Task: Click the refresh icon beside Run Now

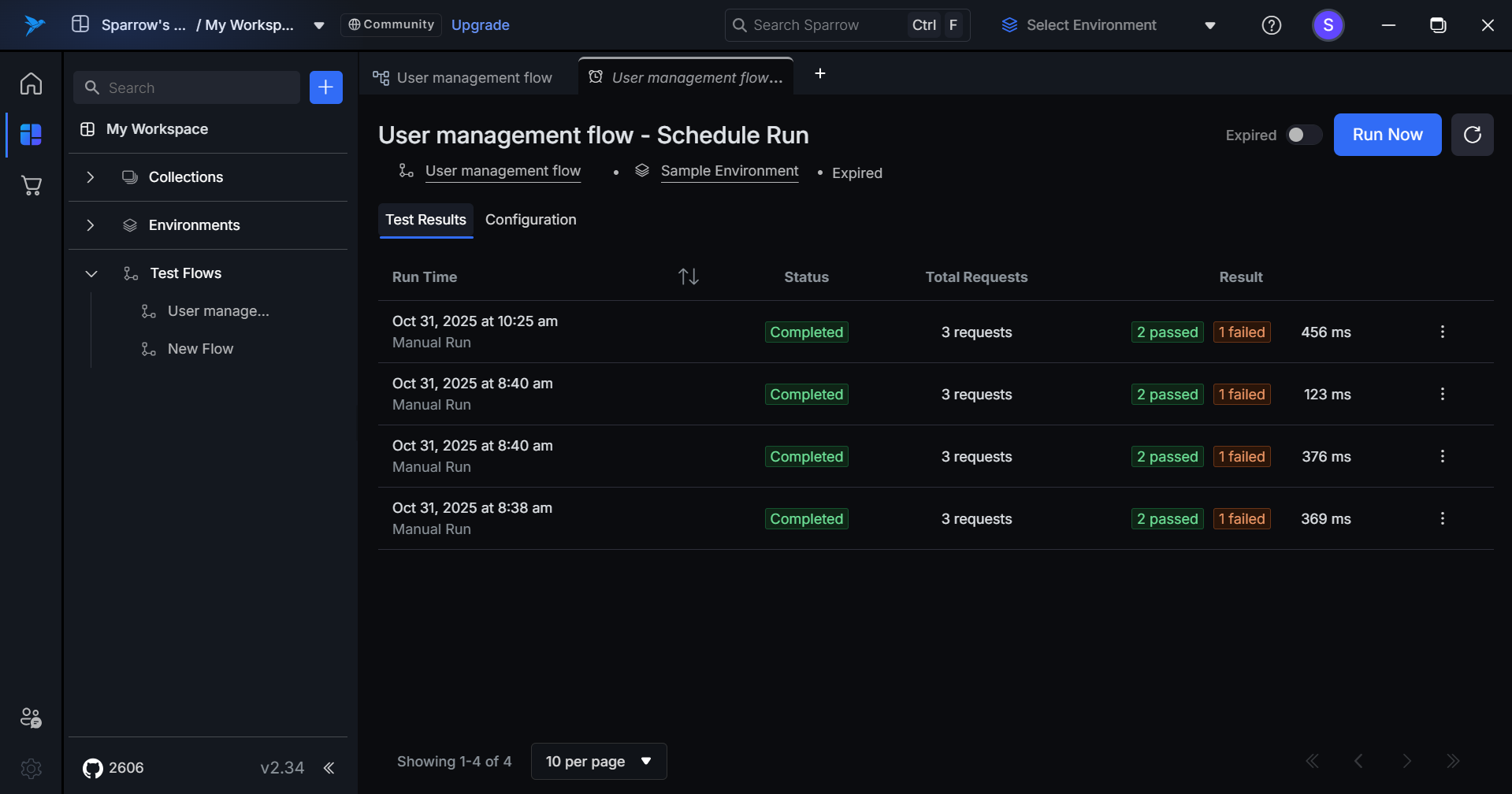Action: (1472, 135)
